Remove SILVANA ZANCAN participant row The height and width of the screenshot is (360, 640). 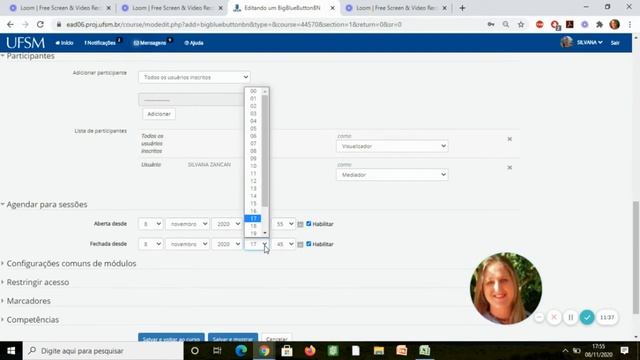(x=509, y=168)
